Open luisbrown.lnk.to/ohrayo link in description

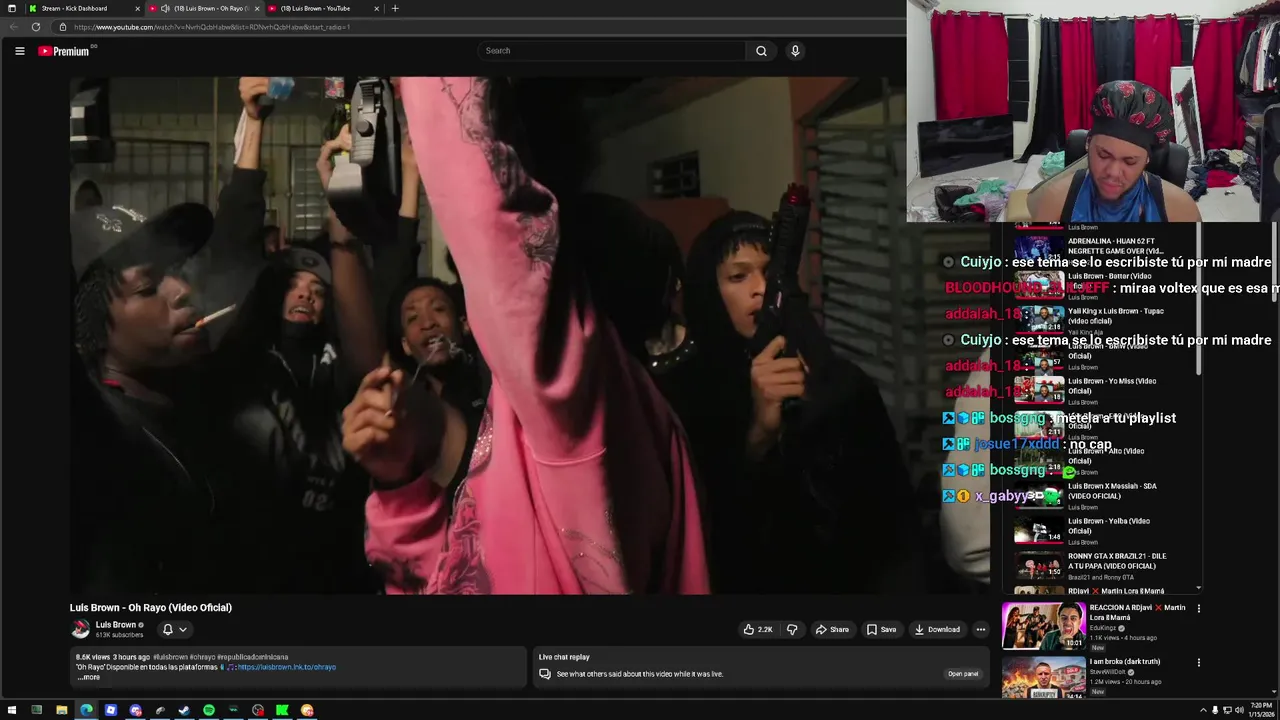point(286,667)
